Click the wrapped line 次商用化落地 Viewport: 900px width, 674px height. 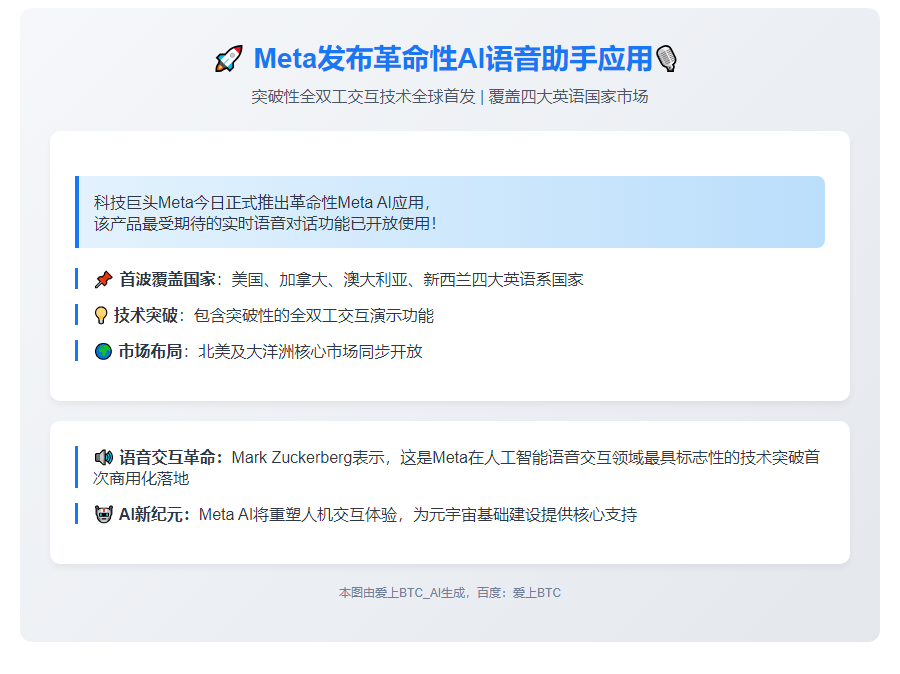click(141, 479)
